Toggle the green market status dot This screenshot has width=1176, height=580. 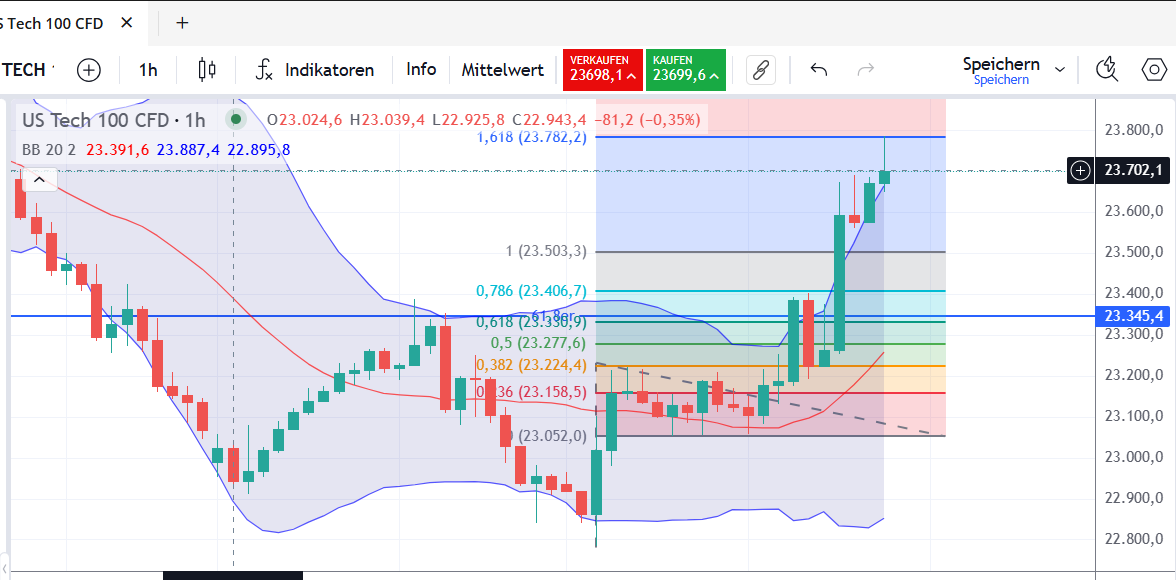236,120
